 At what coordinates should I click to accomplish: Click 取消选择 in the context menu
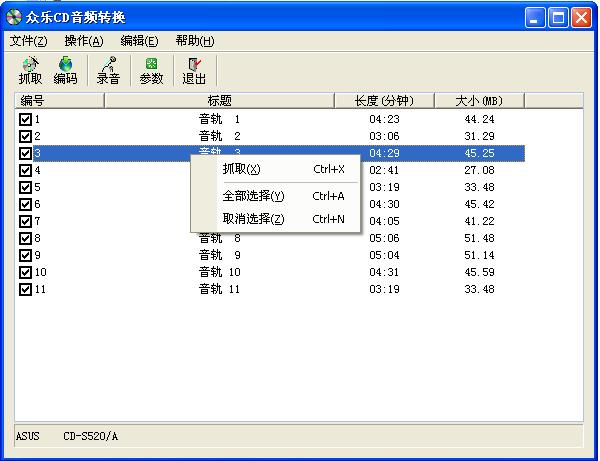click(x=253, y=219)
